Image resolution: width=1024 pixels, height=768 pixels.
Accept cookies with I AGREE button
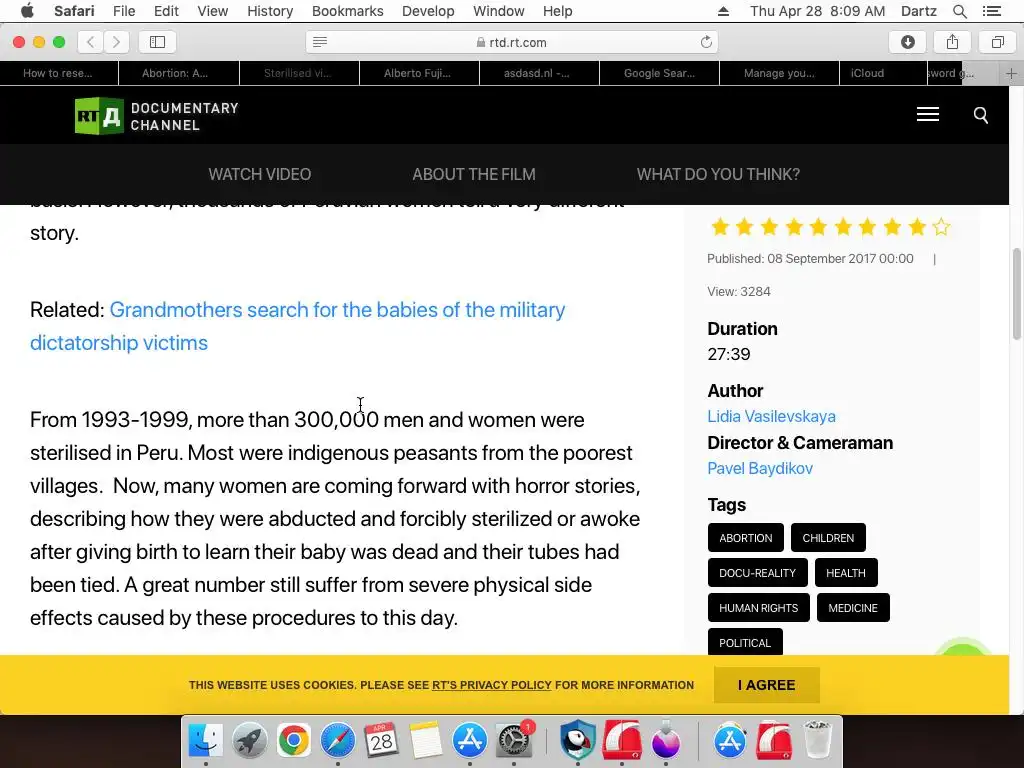[x=767, y=685]
